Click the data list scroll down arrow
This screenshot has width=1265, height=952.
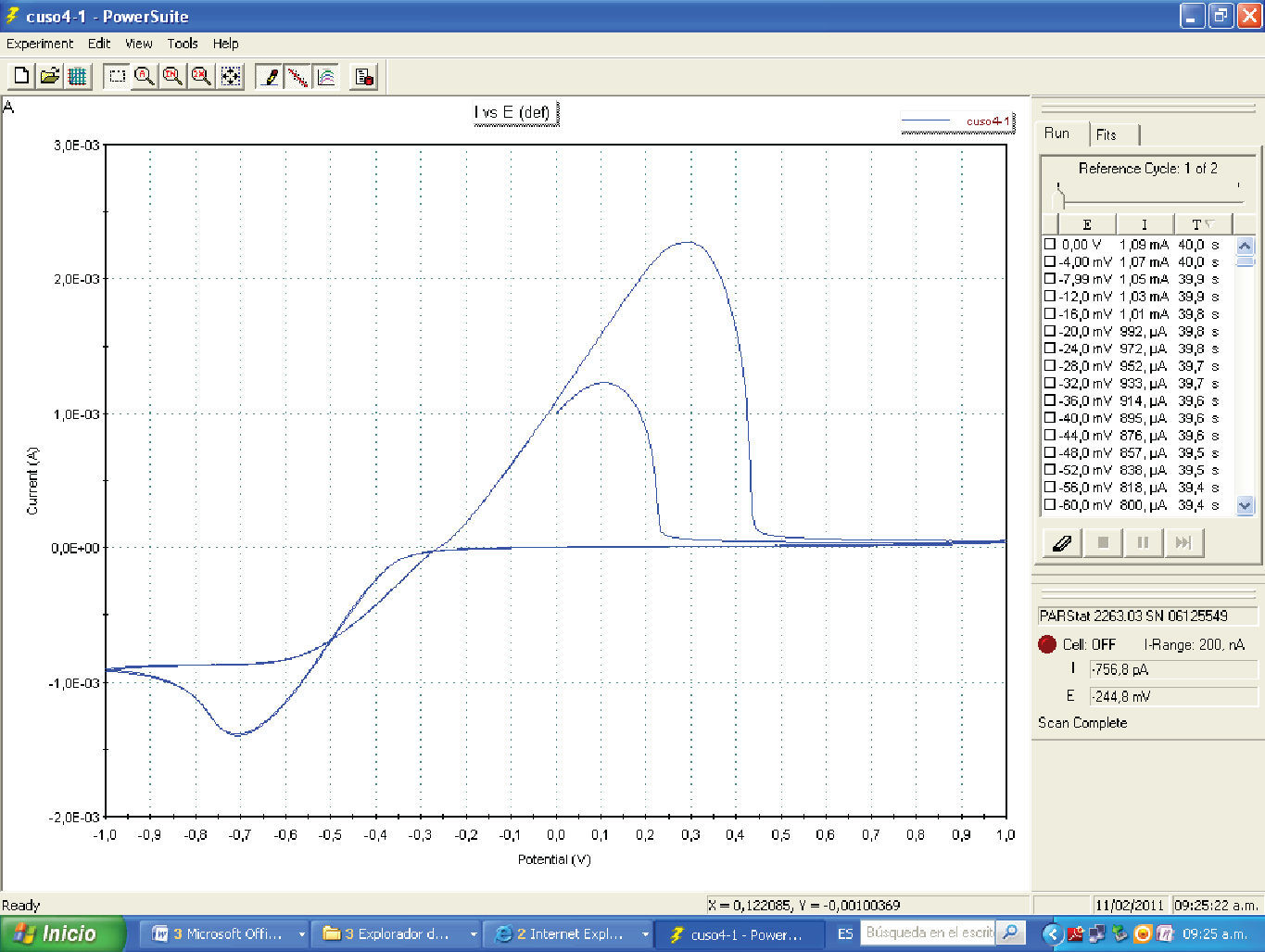pyautogui.click(x=1245, y=506)
